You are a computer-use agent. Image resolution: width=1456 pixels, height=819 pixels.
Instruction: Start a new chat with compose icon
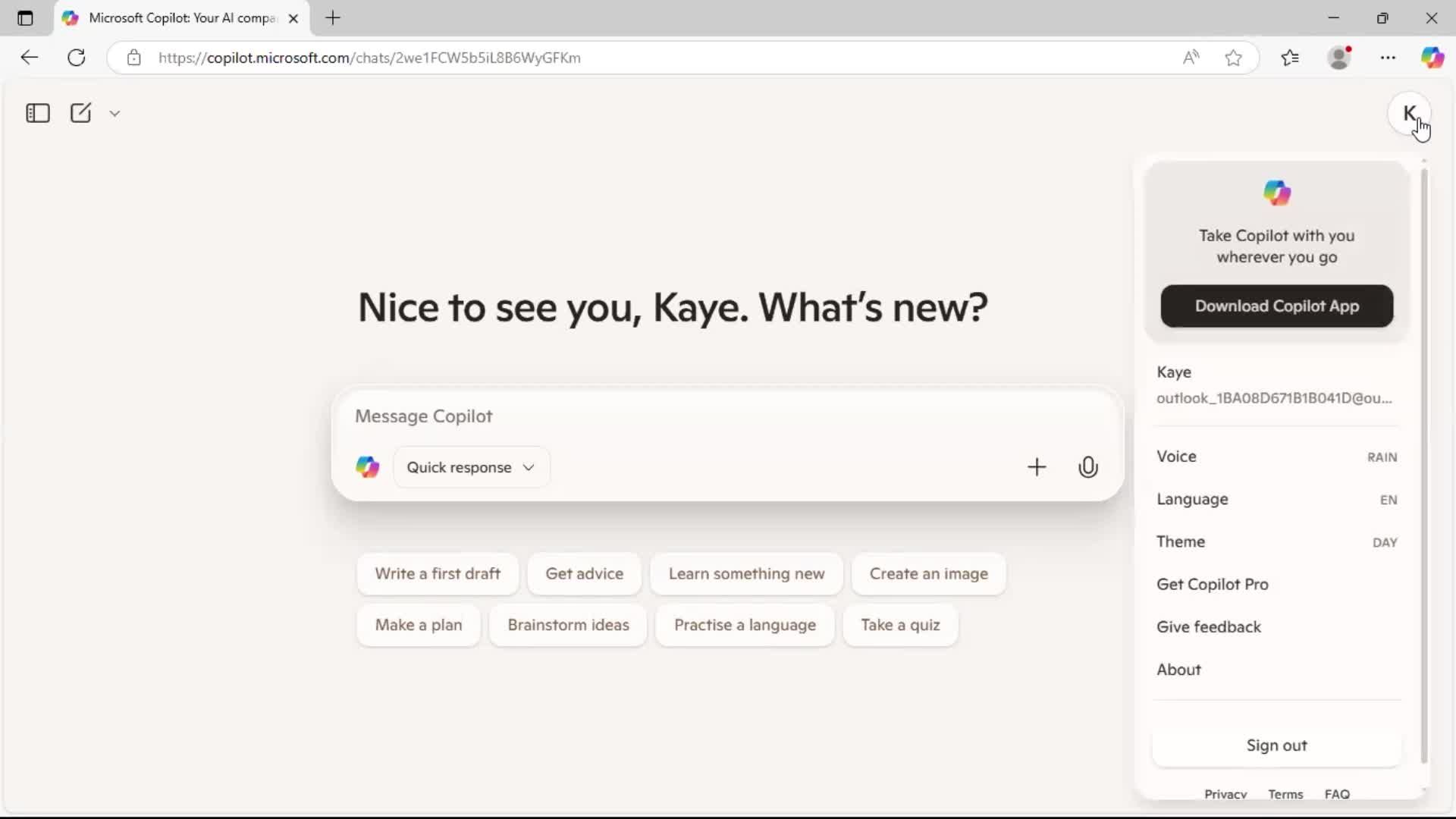80,113
